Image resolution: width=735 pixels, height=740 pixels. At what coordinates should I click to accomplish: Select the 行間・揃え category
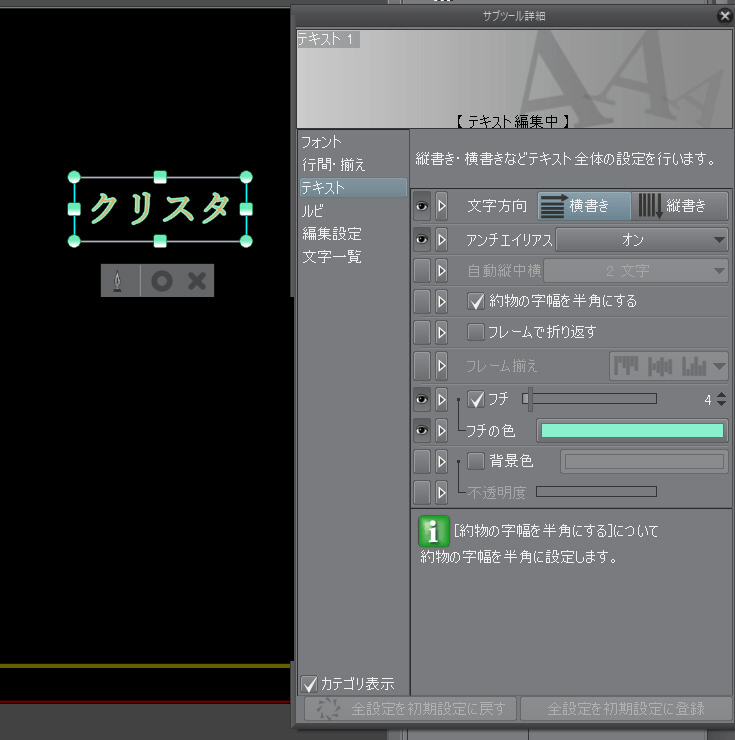[x=334, y=164]
